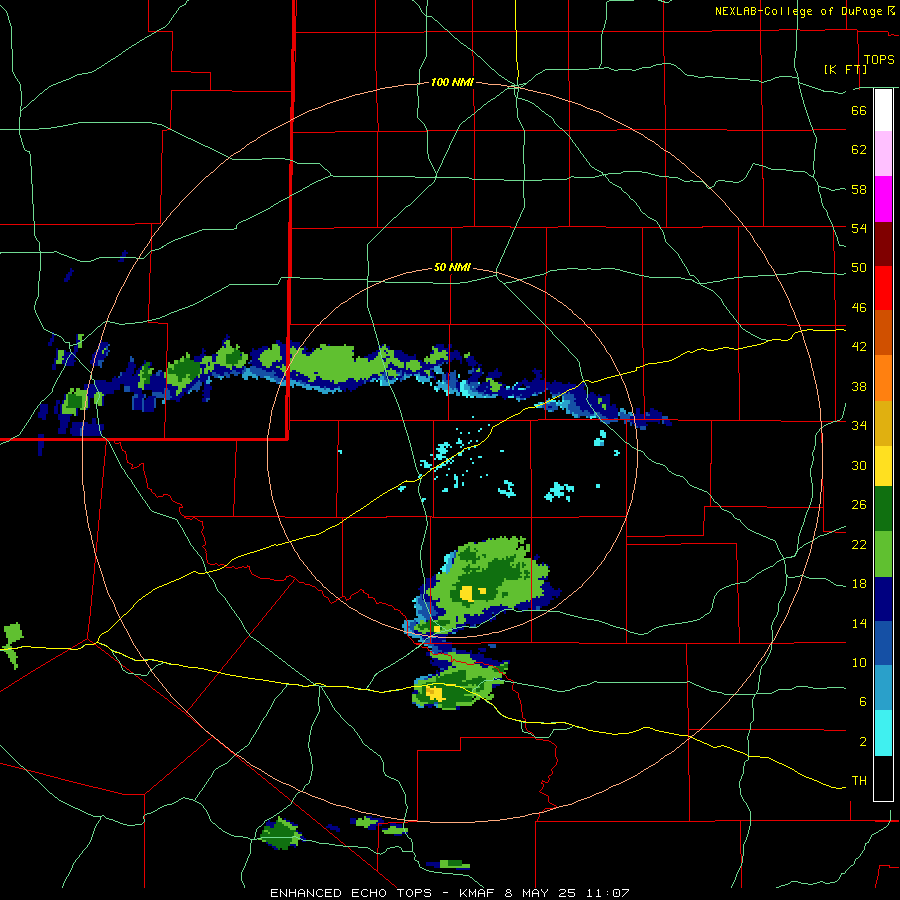
Task: Select the dark green legend band
Action: click(883, 509)
